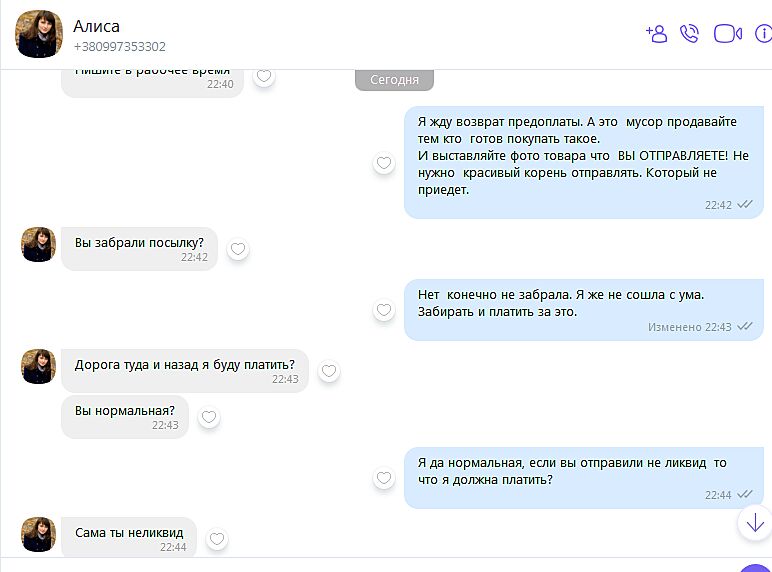The height and width of the screenshot is (572, 772).
Task: Heart the reply "Нет конечно не забрала"
Action: [384, 310]
